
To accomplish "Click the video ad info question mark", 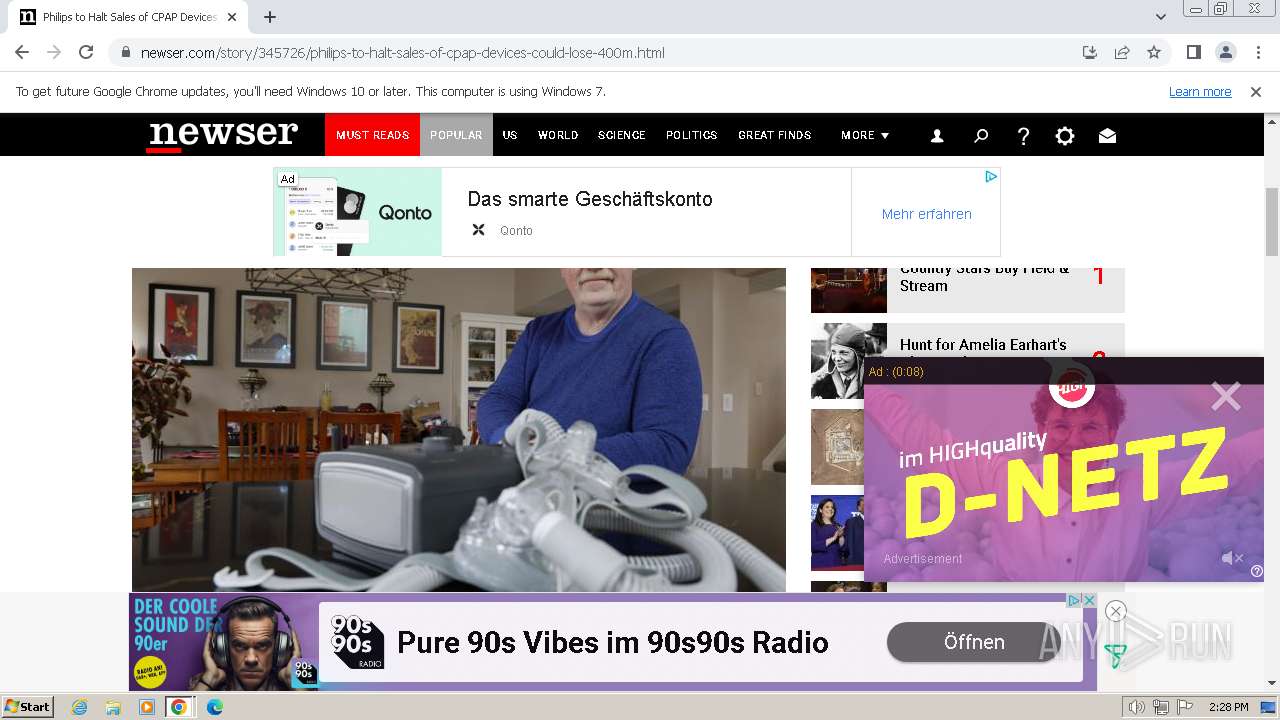I will coord(1257,571).
